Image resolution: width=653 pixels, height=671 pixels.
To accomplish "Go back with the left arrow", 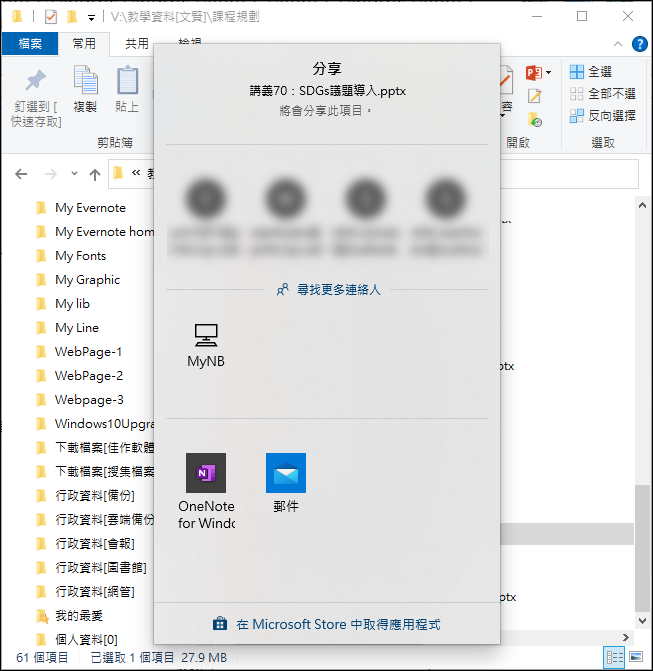I will click(21, 174).
